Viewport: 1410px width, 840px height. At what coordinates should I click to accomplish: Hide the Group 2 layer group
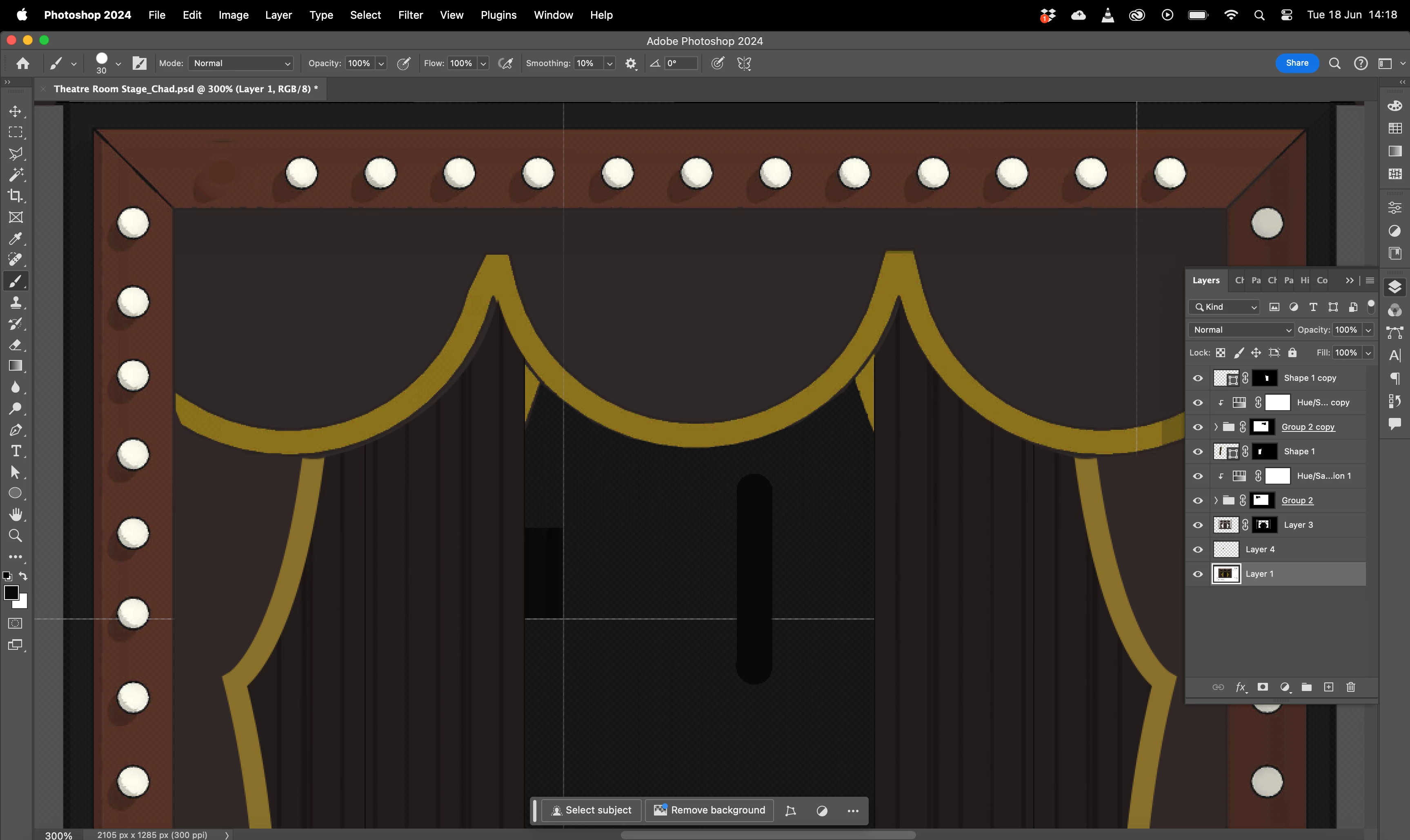[1198, 501]
